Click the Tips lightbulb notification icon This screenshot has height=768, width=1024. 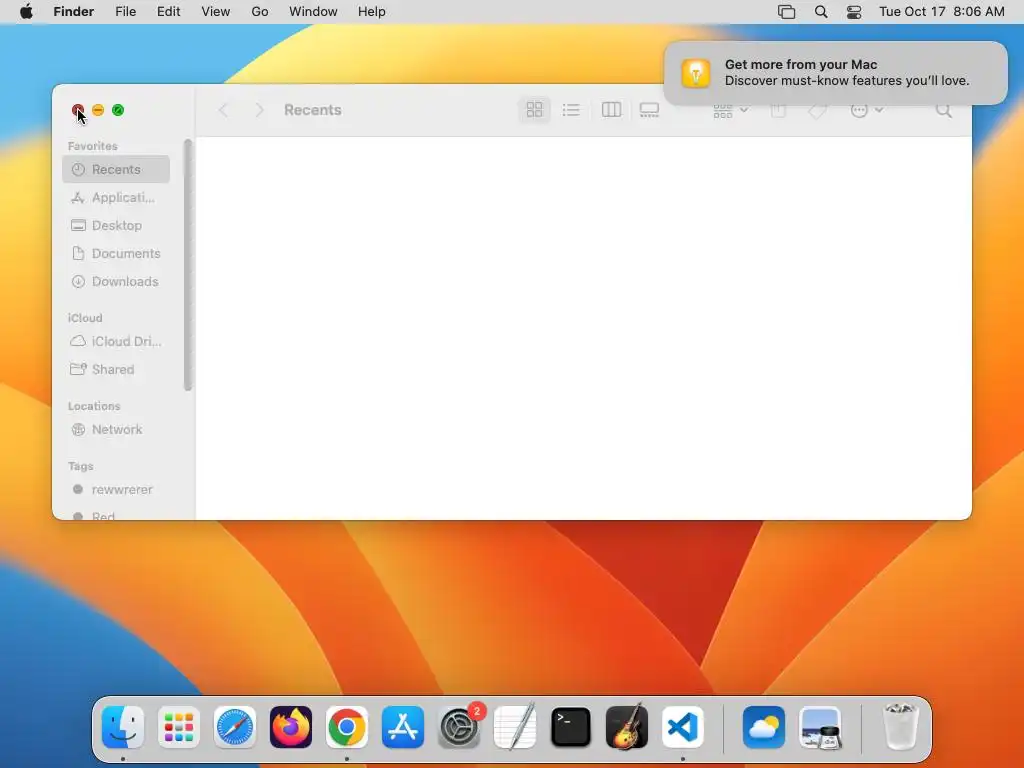696,72
